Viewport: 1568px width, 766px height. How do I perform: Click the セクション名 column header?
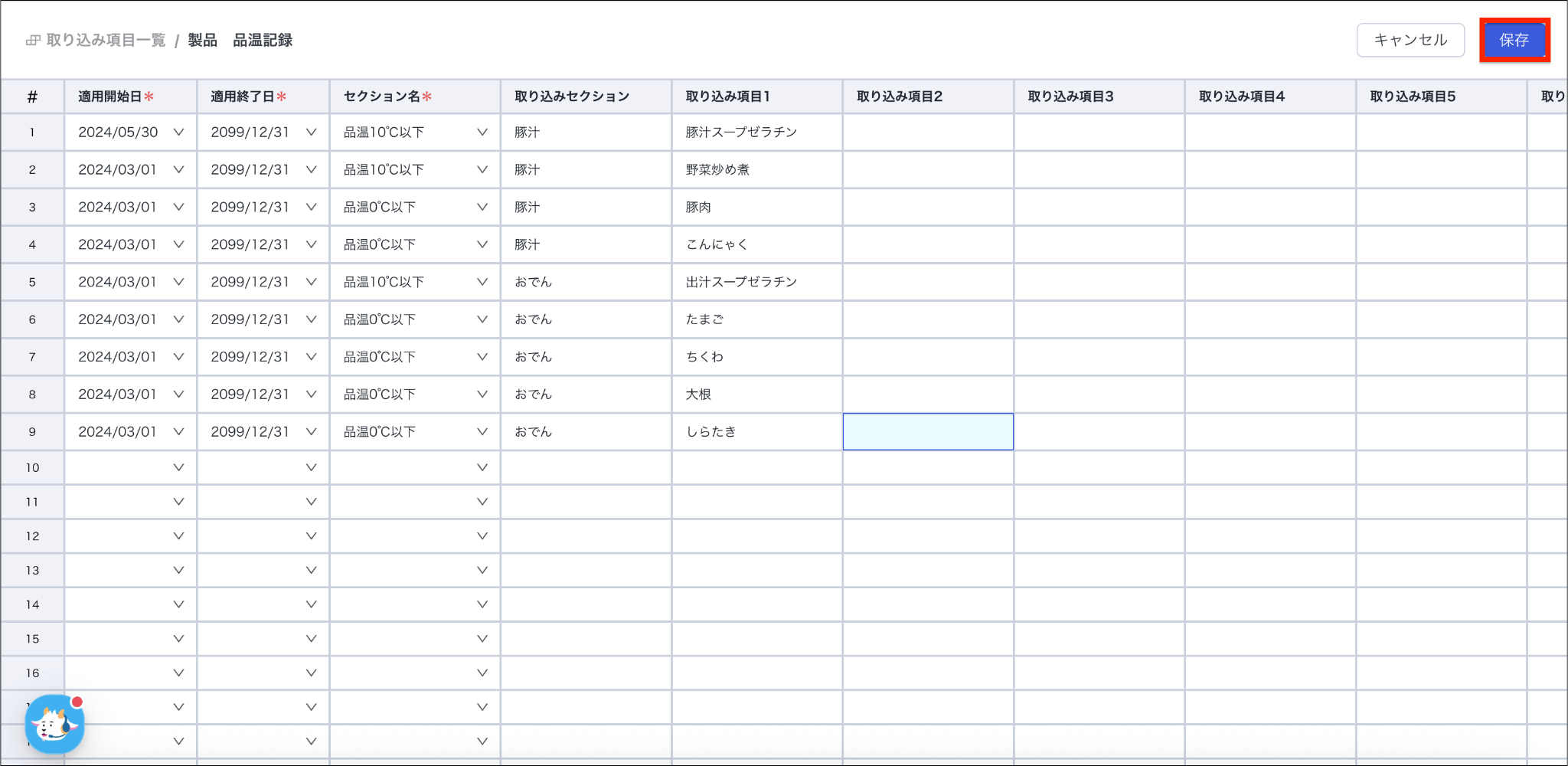click(415, 97)
